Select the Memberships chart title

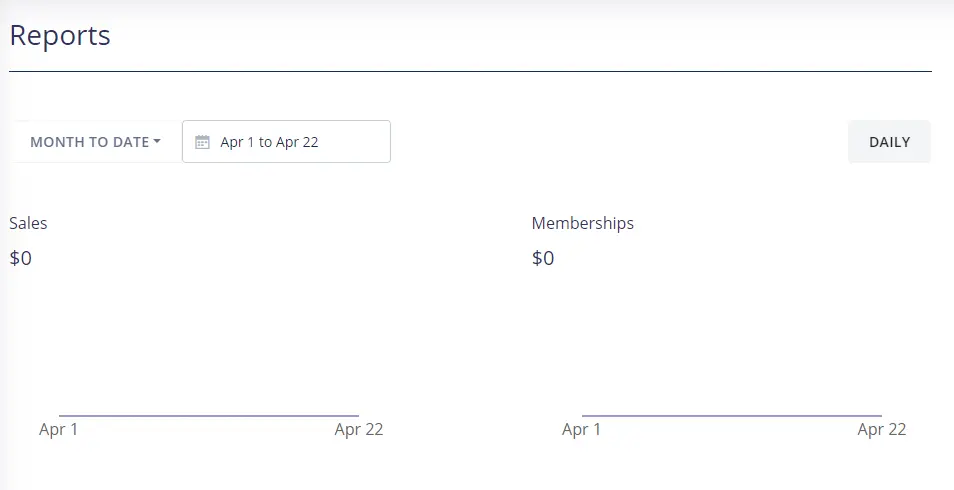[x=583, y=223]
